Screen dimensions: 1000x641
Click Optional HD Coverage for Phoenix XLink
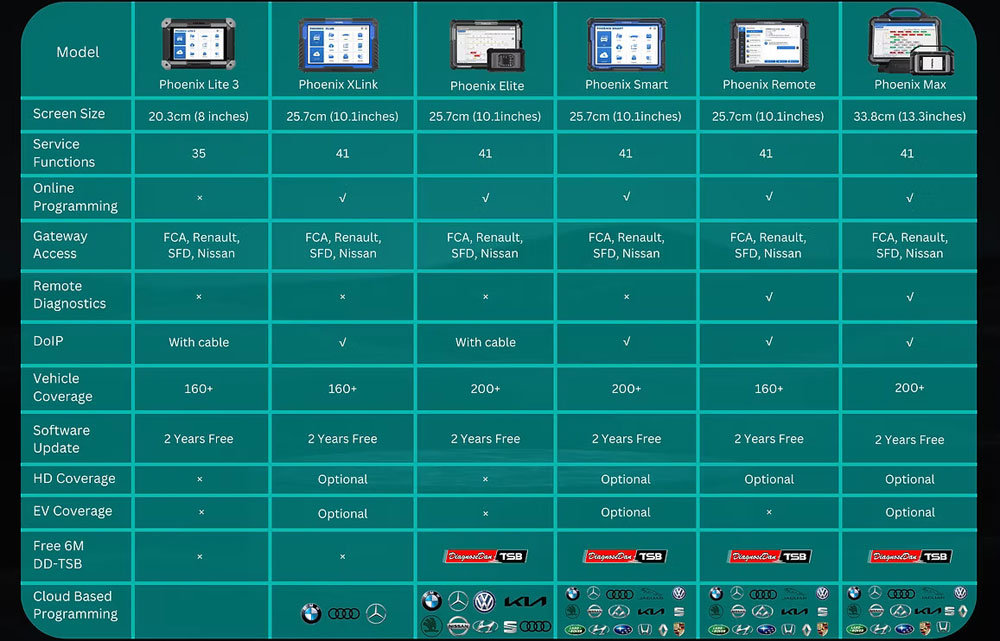click(343, 480)
